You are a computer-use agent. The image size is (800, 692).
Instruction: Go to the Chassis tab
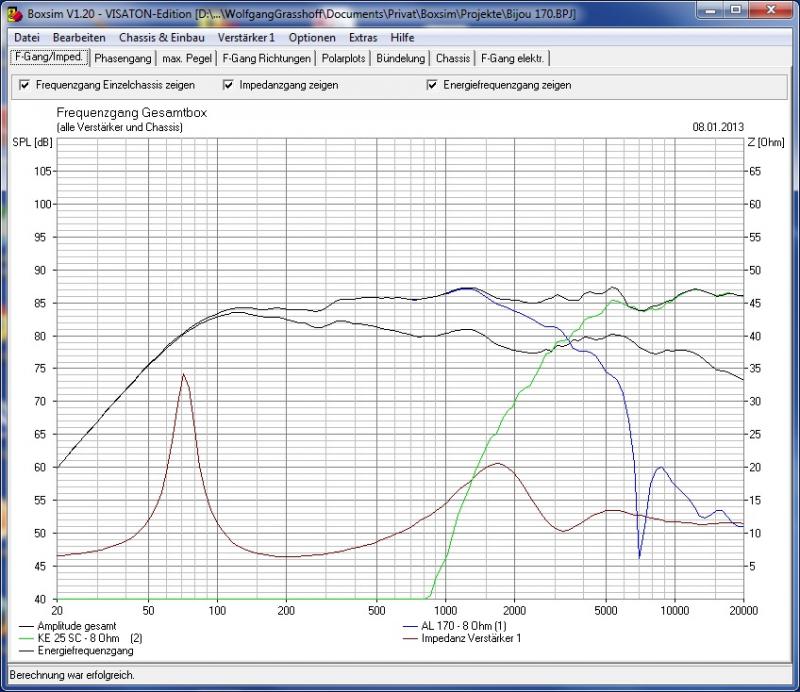pos(453,58)
